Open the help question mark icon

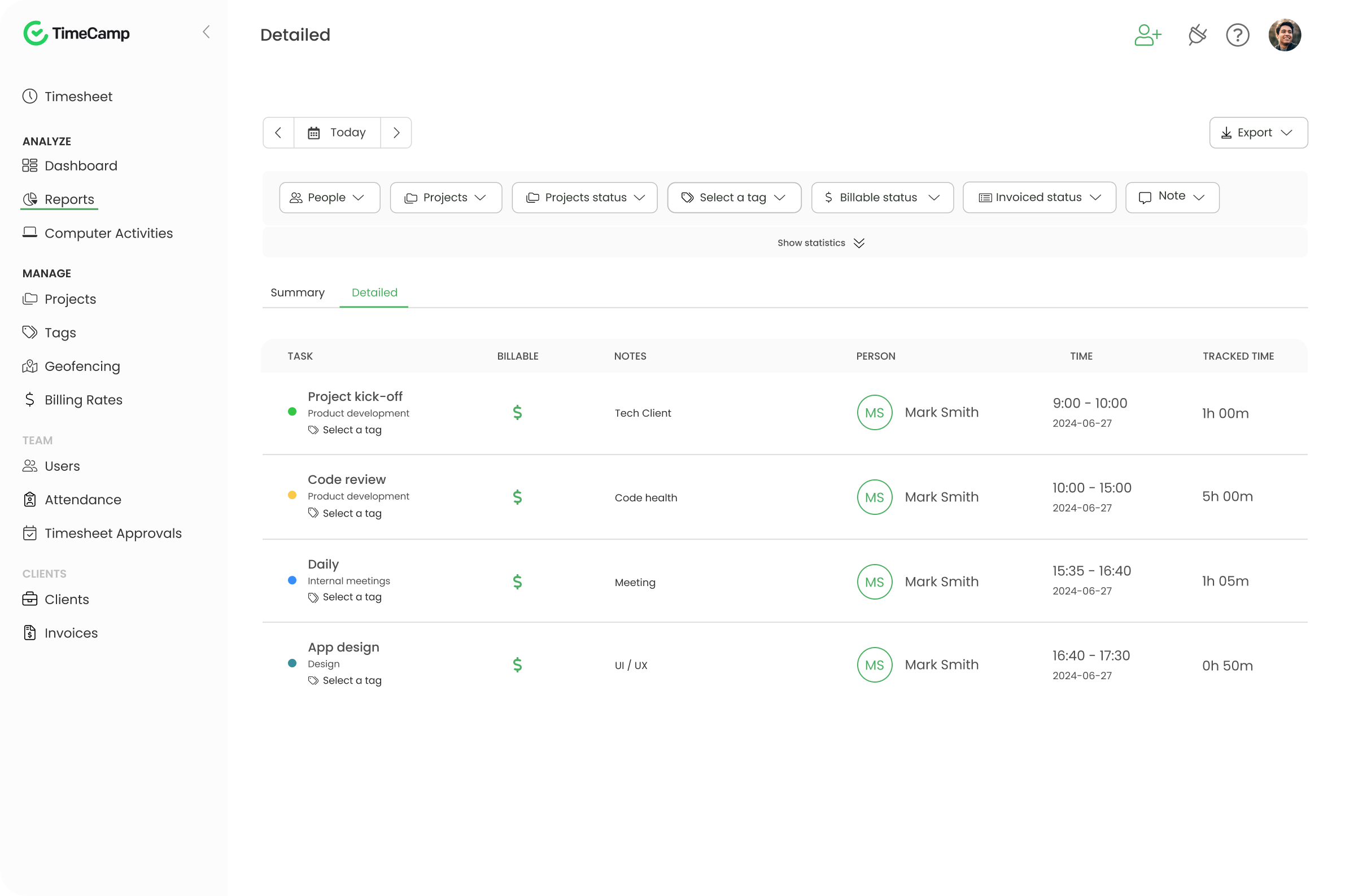coord(1237,35)
